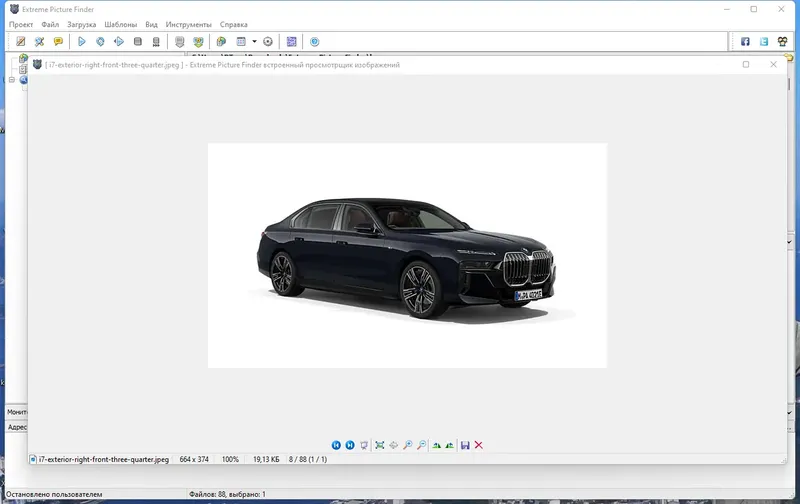Open the Загрузка menu

point(82,24)
